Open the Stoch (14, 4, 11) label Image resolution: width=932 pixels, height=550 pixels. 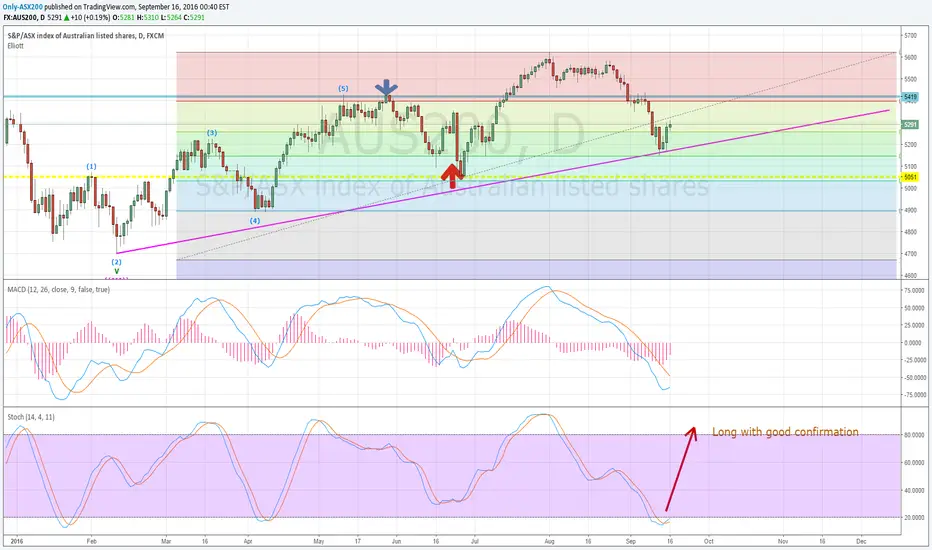[x=31, y=417]
